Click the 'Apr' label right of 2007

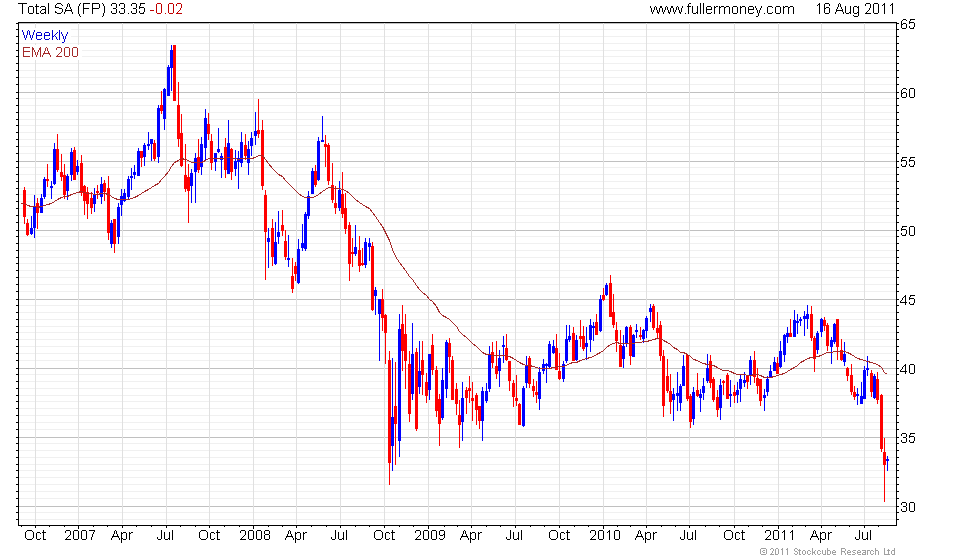(x=121, y=536)
